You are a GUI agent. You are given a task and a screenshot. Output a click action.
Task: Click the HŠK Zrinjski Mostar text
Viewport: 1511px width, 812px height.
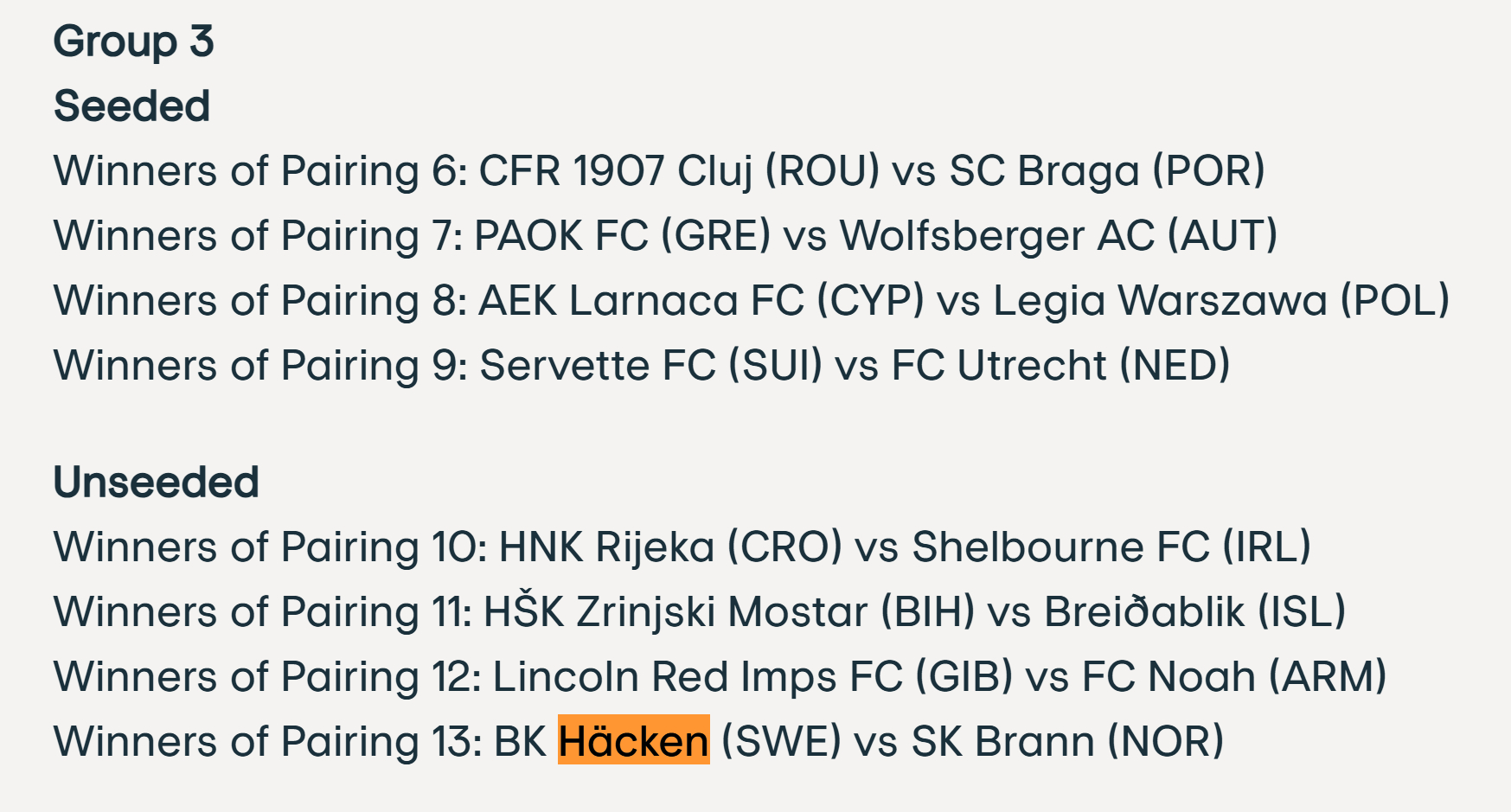coord(675,611)
